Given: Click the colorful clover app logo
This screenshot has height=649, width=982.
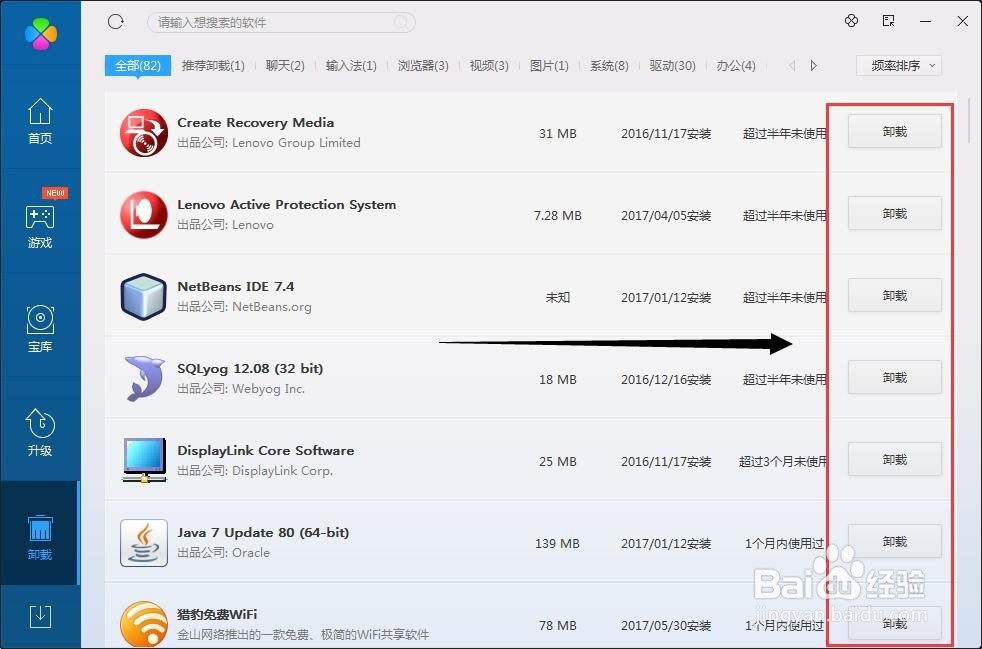Looking at the screenshot, I should tap(41, 34).
